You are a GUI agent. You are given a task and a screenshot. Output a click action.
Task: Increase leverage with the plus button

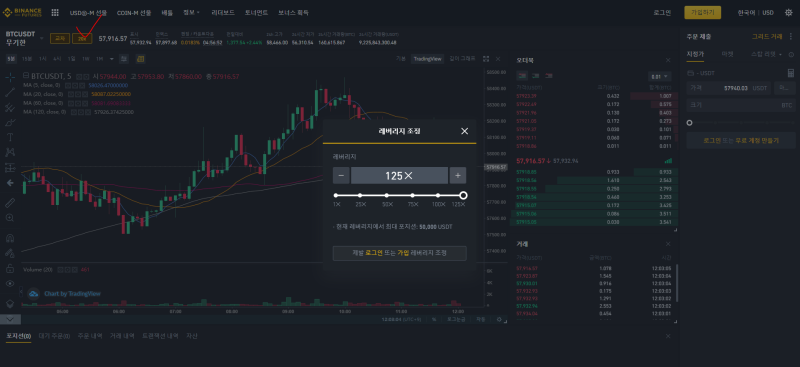(x=458, y=176)
